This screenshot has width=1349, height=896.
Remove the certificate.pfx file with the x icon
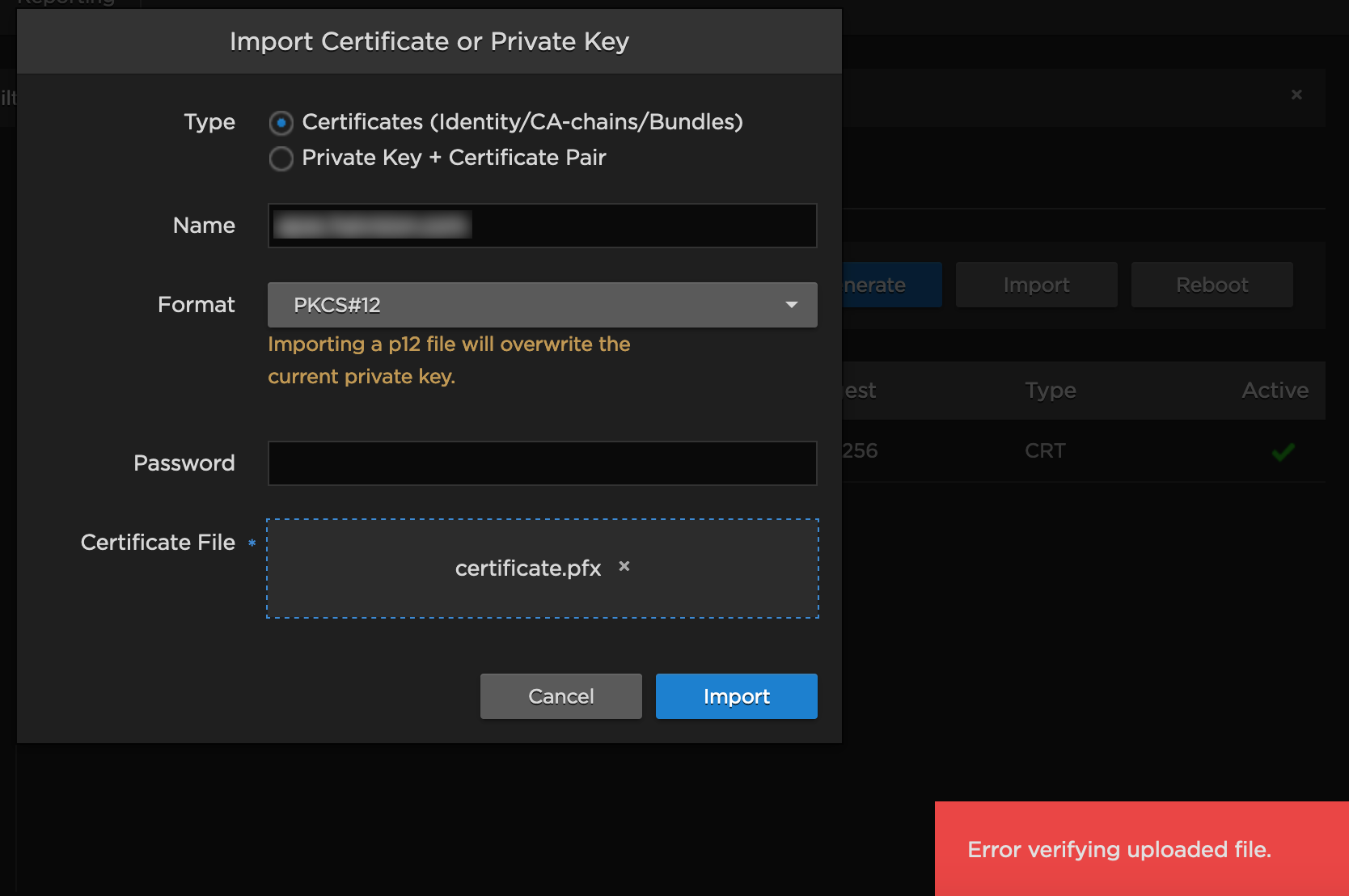[x=624, y=567]
